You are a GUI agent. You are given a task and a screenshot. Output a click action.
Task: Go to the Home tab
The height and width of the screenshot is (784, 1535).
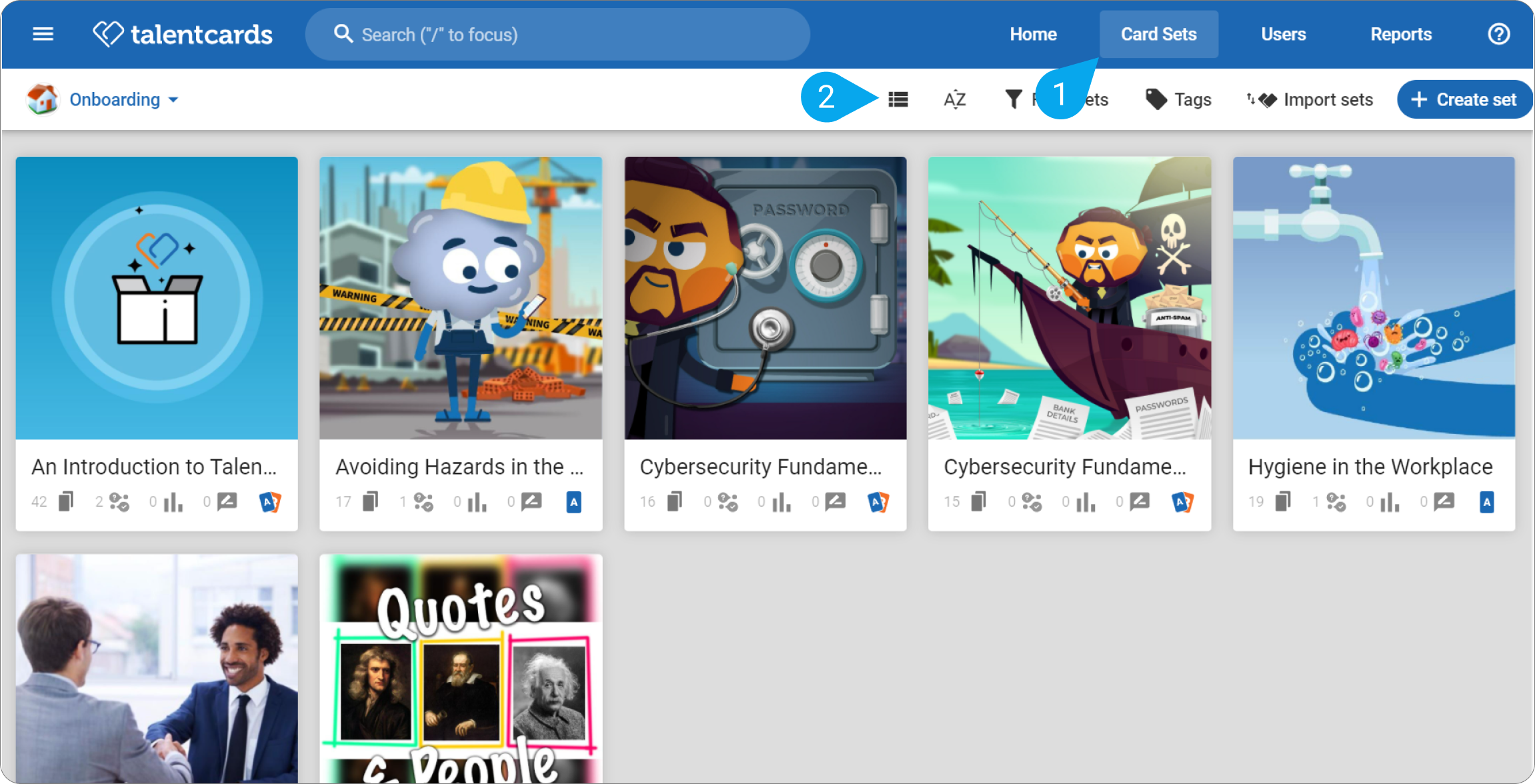1033,34
